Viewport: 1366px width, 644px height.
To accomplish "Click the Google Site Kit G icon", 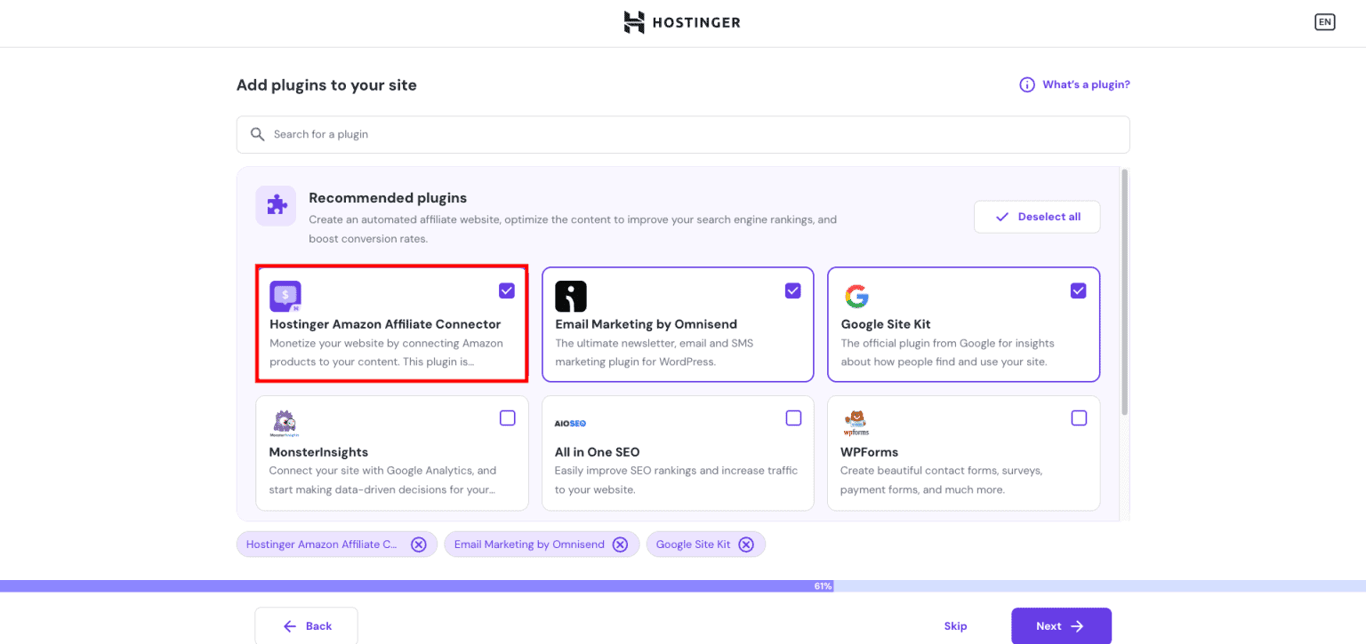I will (x=856, y=297).
